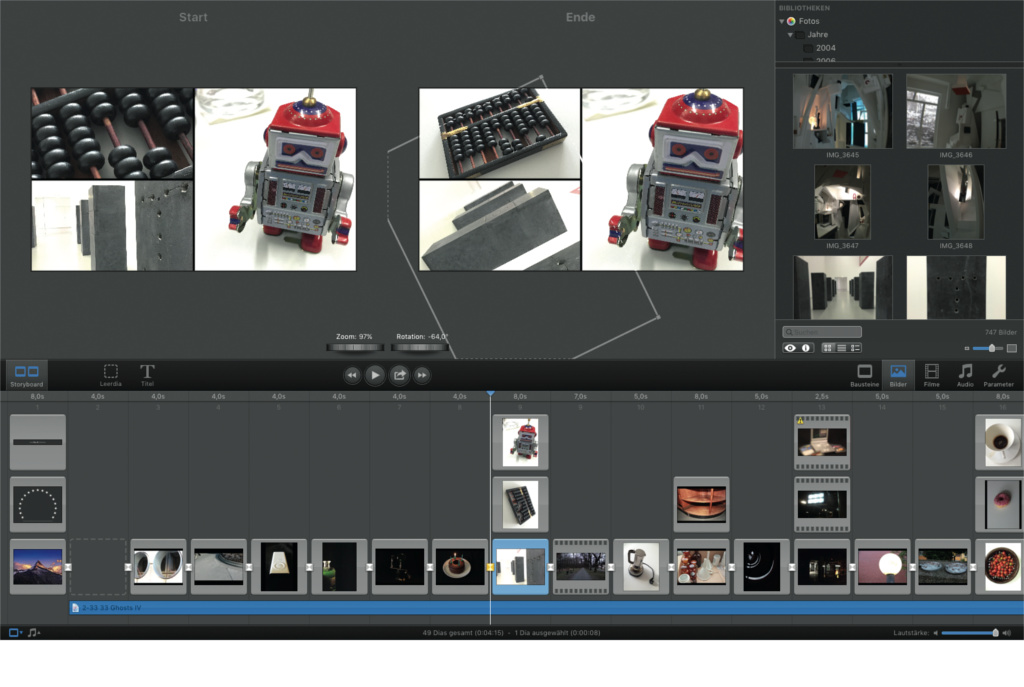Open the Filme tab
The height and width of the screenshot is (687, 1024).
931,374
